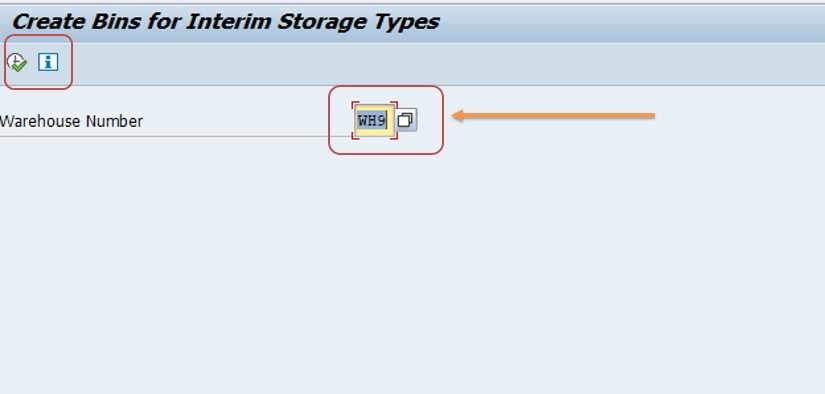Focus the Warehouse Number field containing WH9
Viewport: 825px width, 394px height.
pyautogui.click(x=374, y=120)
